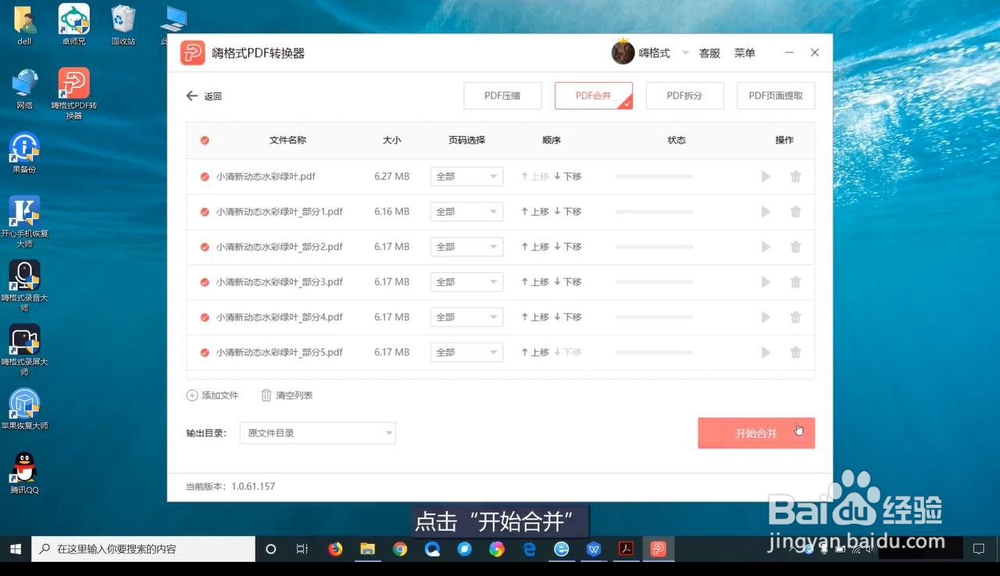1000x576 pixels.
Task: Uncheck the 部分1.pdf file checkbox
Action: [205, 212]
